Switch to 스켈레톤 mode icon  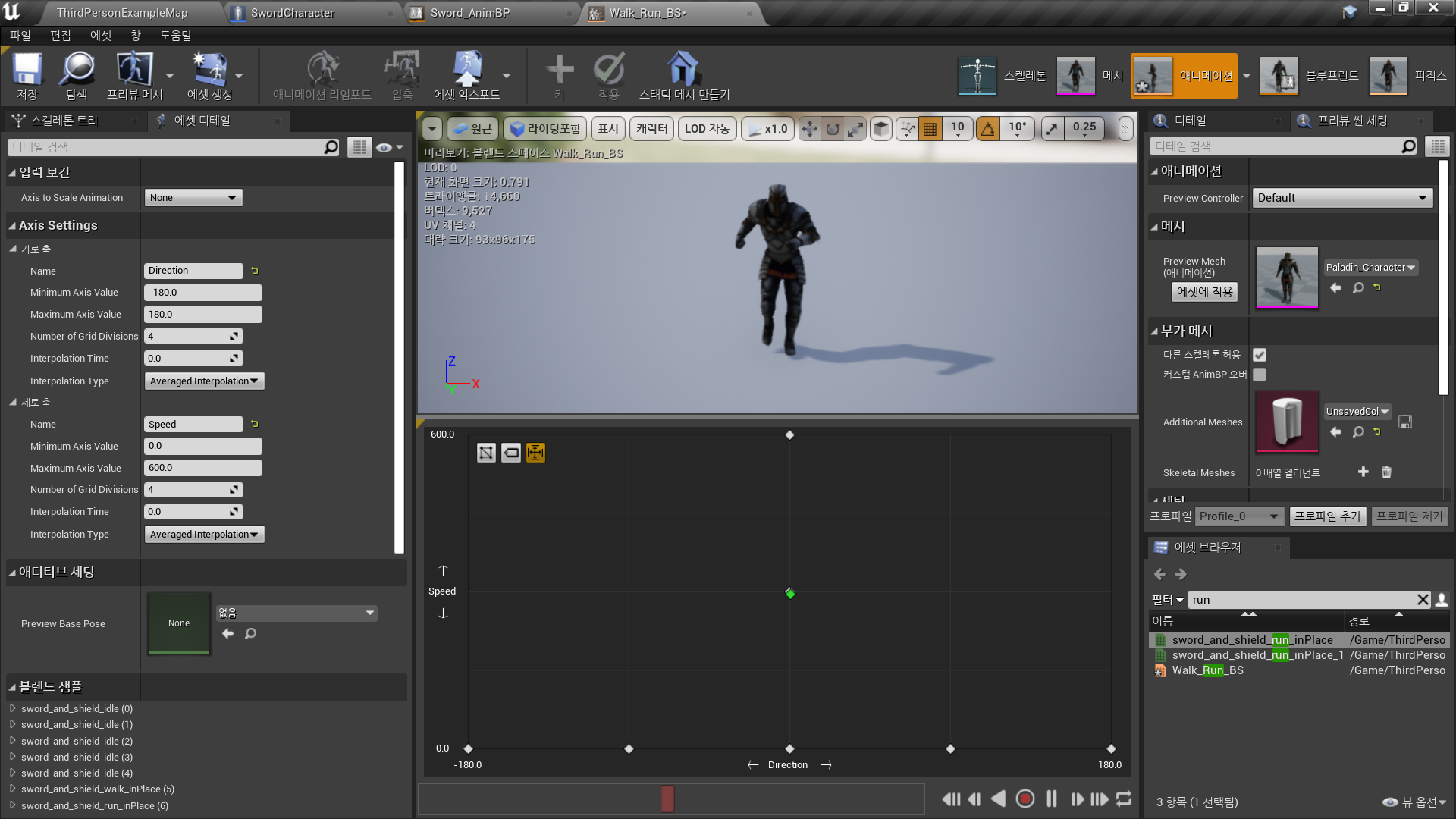point(977,75)
